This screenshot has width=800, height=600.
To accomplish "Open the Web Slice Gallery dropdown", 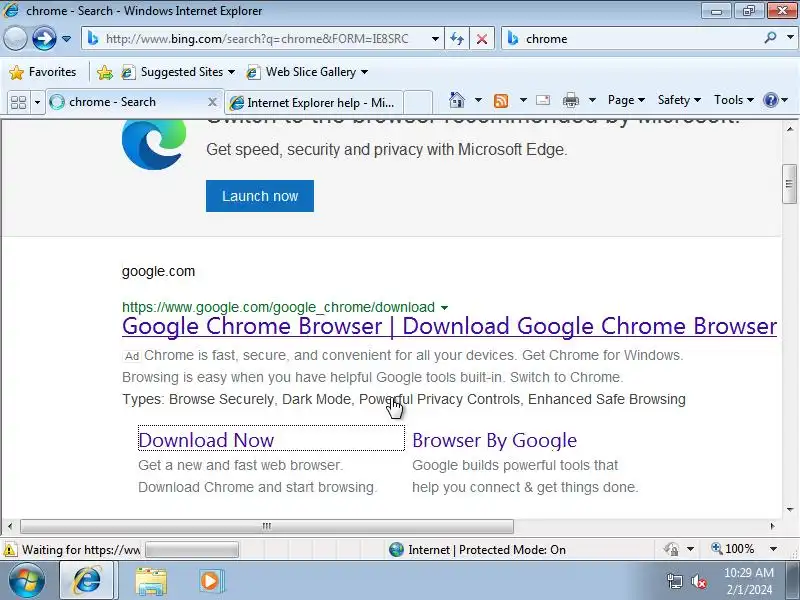I will (307, 72).
